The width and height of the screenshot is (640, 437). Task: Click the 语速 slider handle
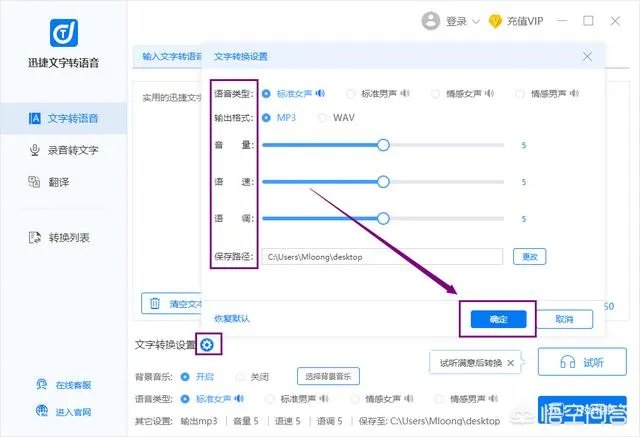click(383, 182)
